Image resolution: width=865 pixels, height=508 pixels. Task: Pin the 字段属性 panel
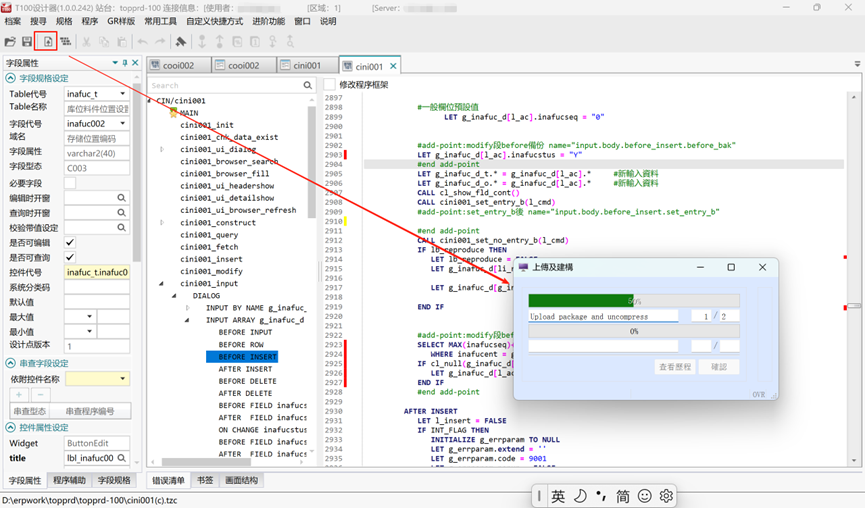125,63
